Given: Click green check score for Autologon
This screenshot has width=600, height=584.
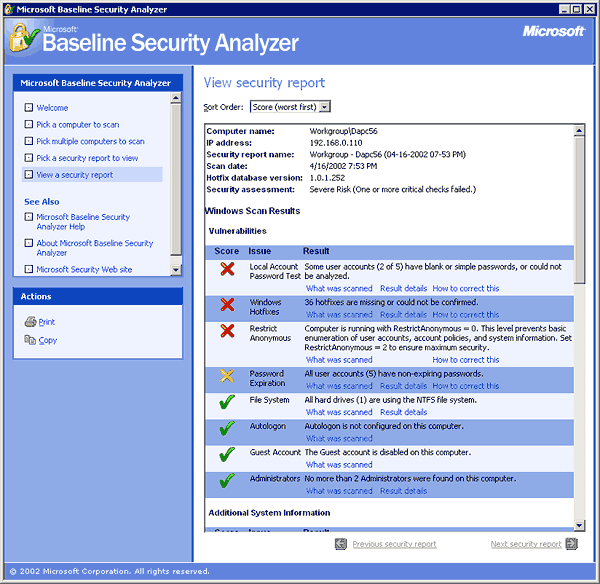Looking at the screenshot, I should 227,428.
